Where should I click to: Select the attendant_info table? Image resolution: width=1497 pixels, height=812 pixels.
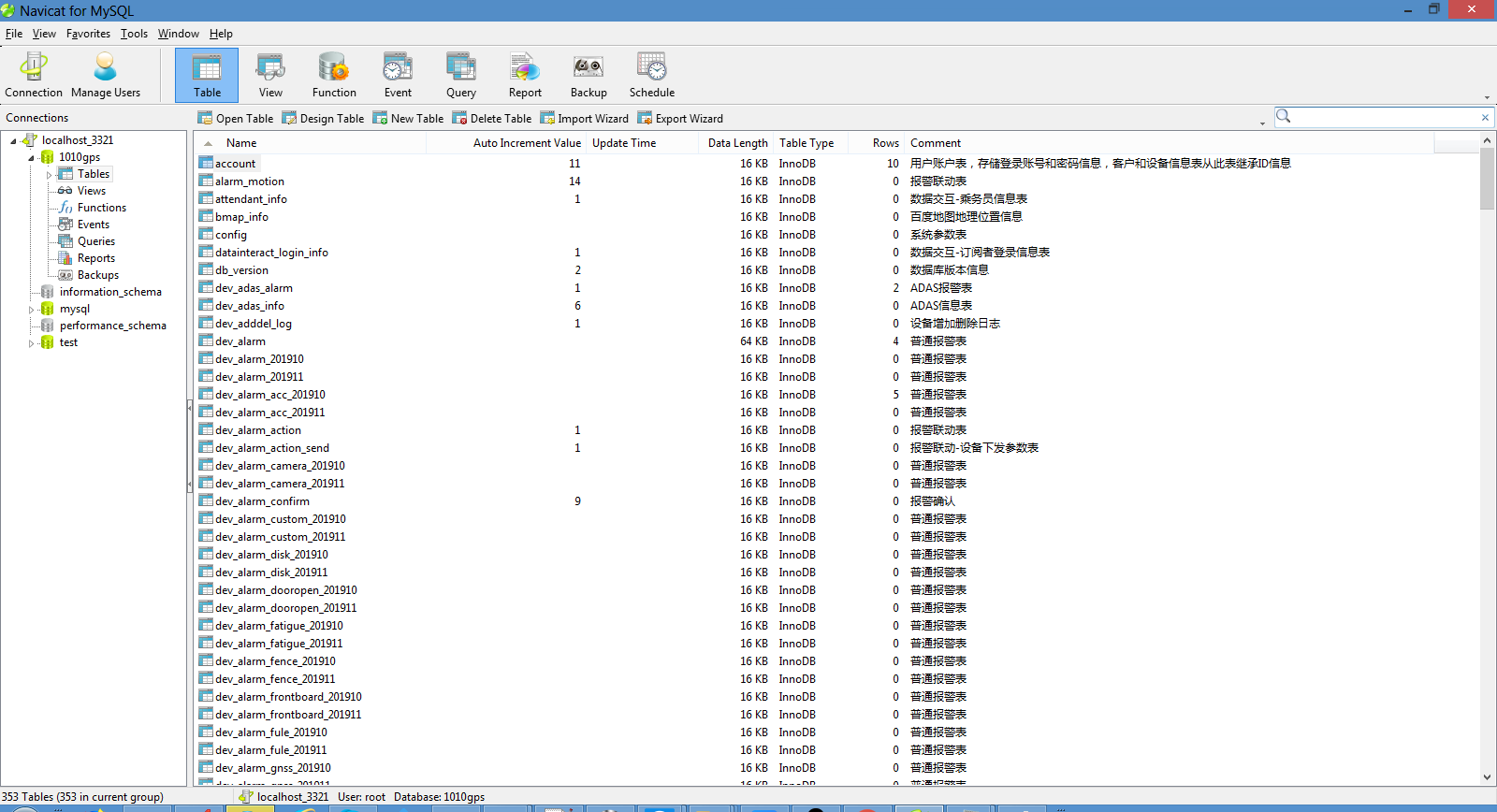tap(251, 199)
